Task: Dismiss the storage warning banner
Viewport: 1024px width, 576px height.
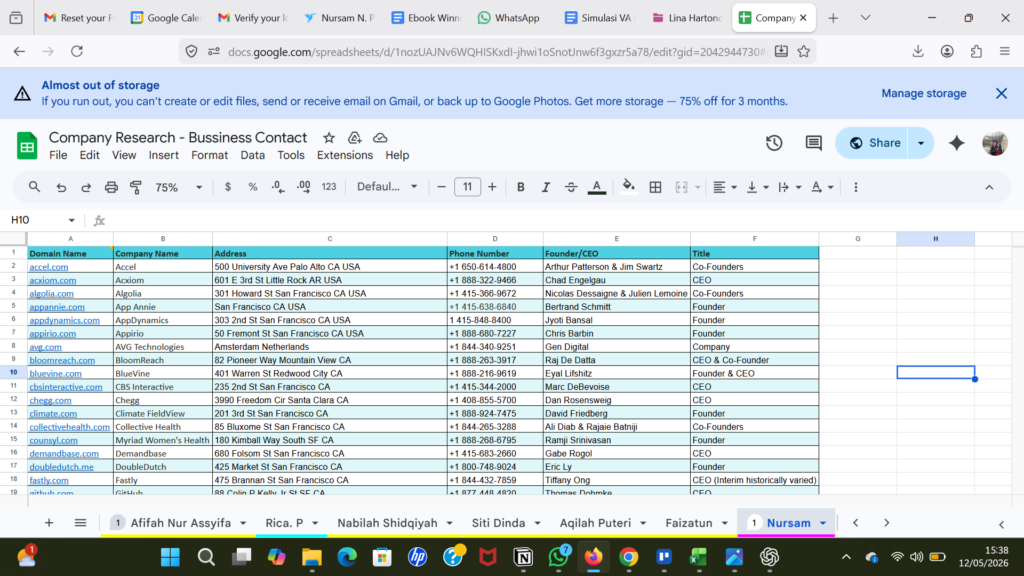Action: point(1001,93)
